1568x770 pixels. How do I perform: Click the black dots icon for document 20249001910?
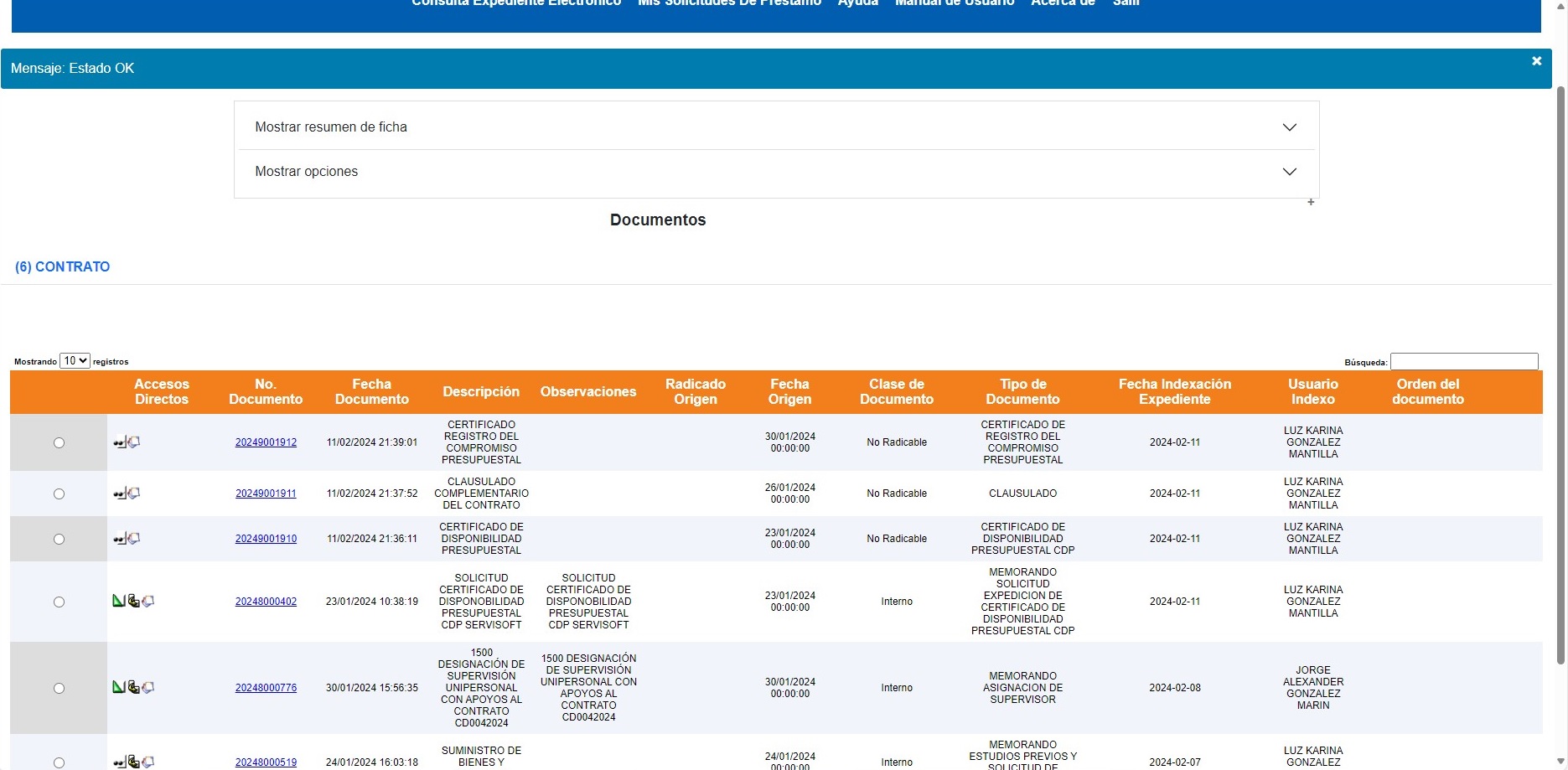click(x=119, y=539)
